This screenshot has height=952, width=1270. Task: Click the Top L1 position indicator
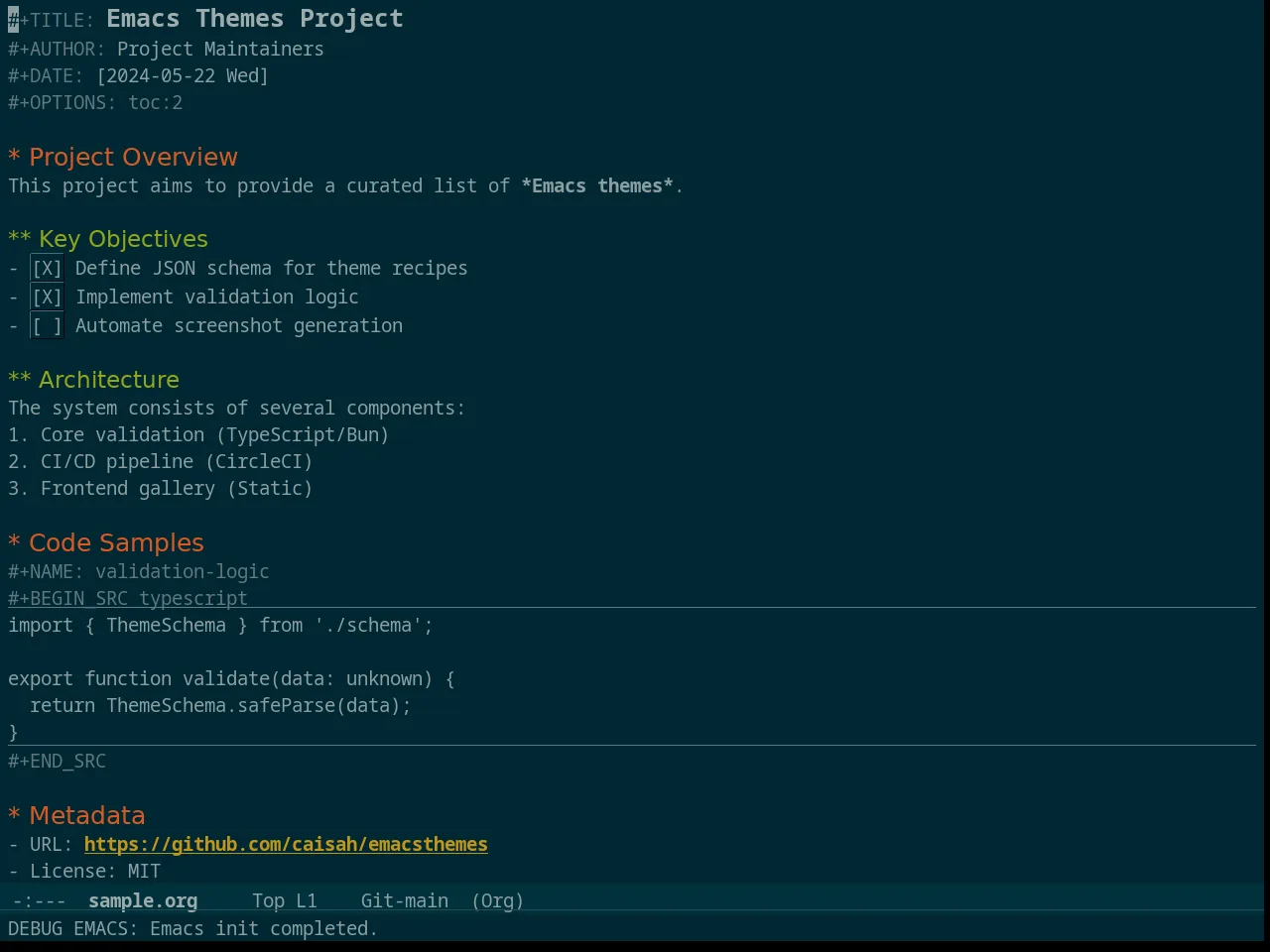tap(284, 900)
